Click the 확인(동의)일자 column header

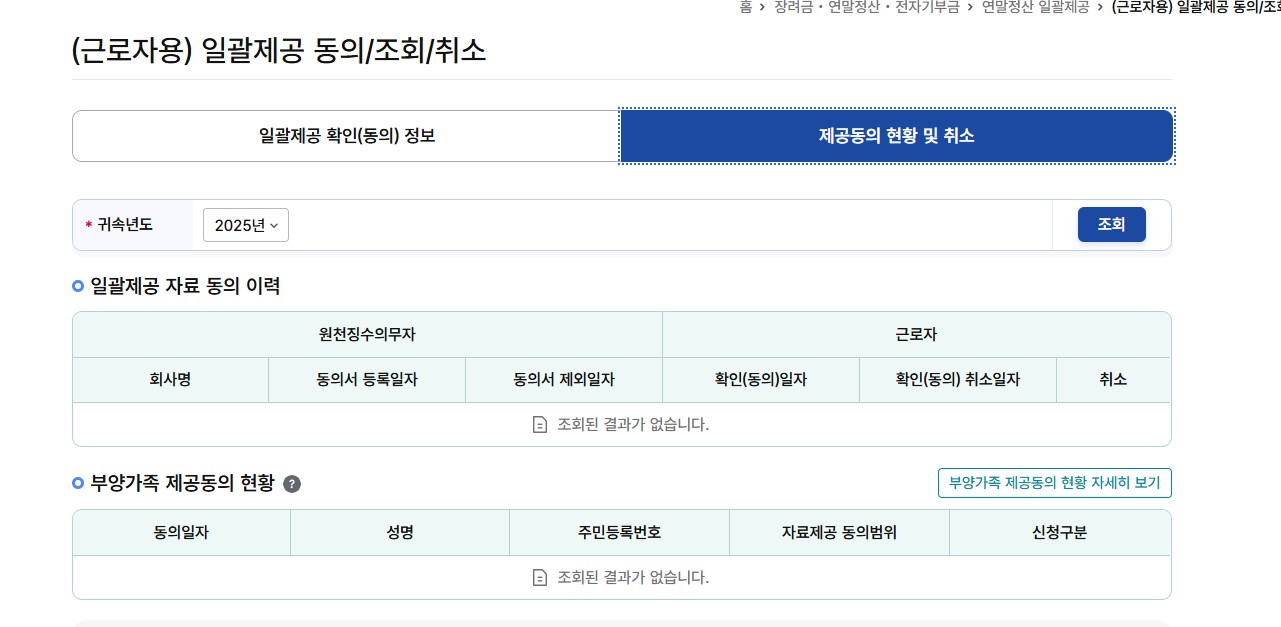tap(761, 380)
